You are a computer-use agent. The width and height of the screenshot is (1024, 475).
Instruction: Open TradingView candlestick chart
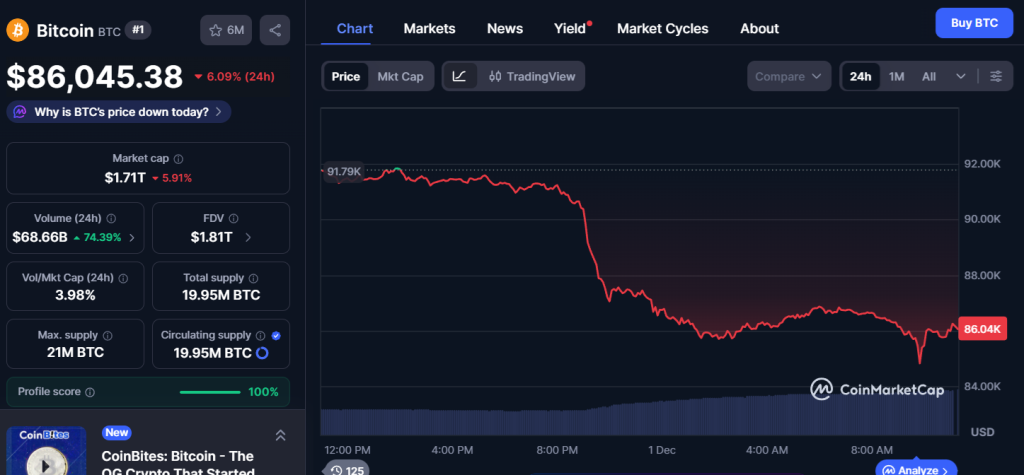pos(532,76)
